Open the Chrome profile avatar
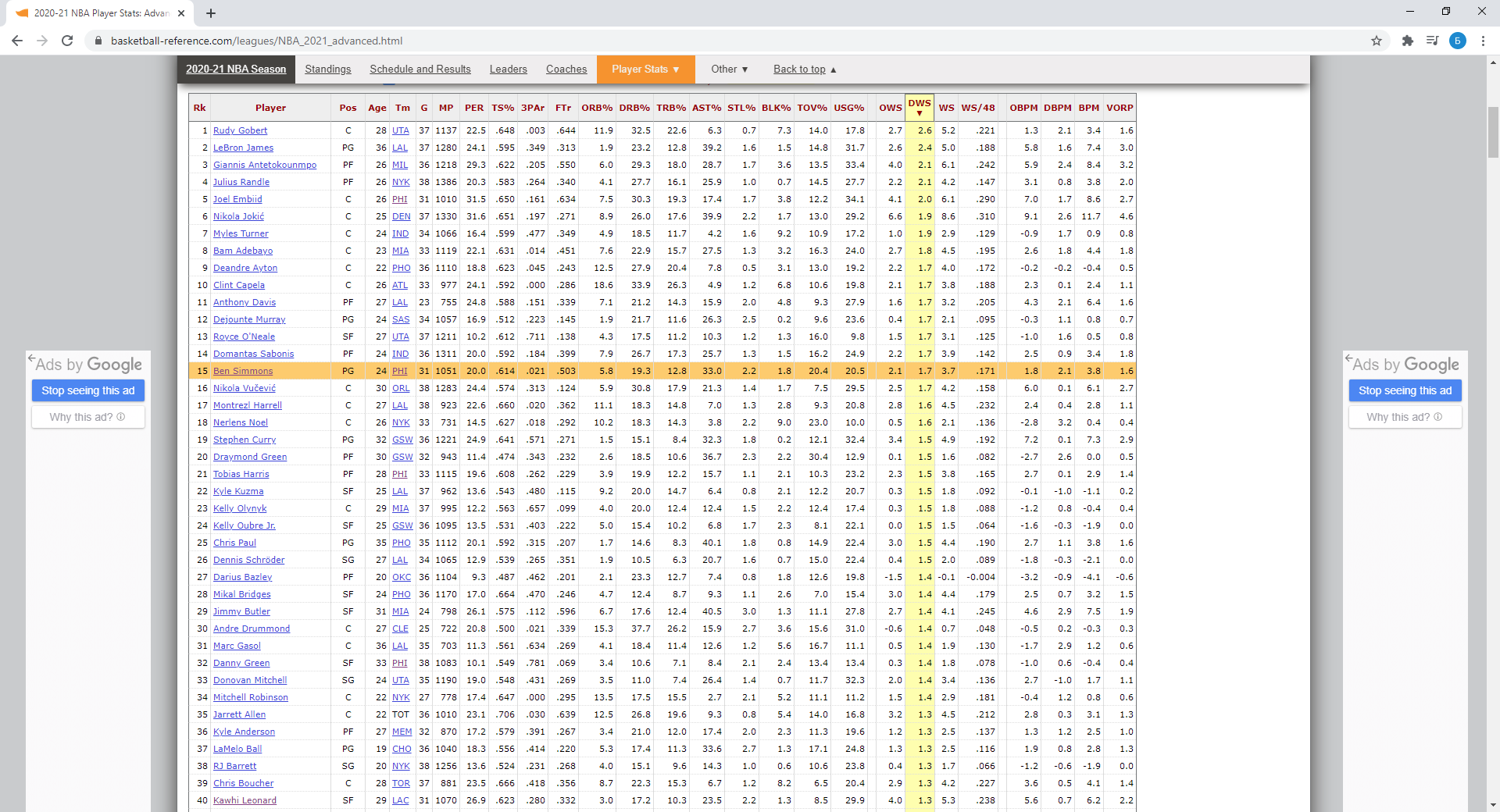The height and width of the screenshot is (812, 1500). click(1457, 41)
